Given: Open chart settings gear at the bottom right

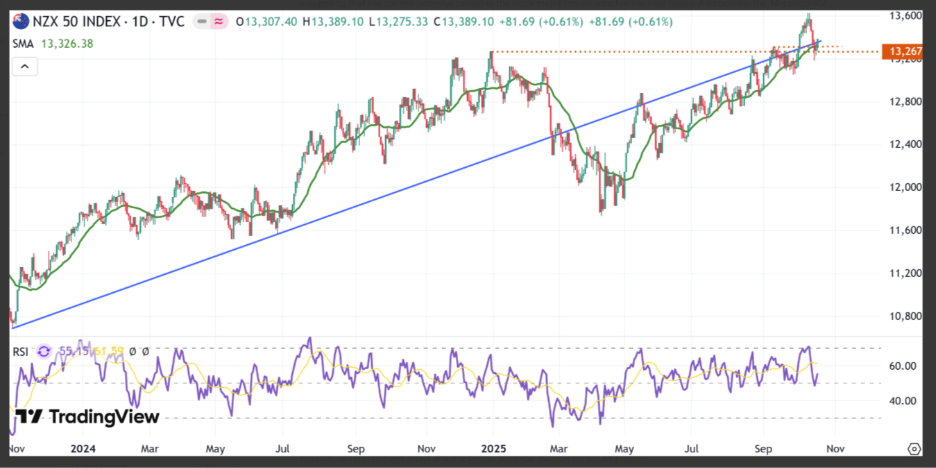Looking at the screenshot, I should coord(914,448).
